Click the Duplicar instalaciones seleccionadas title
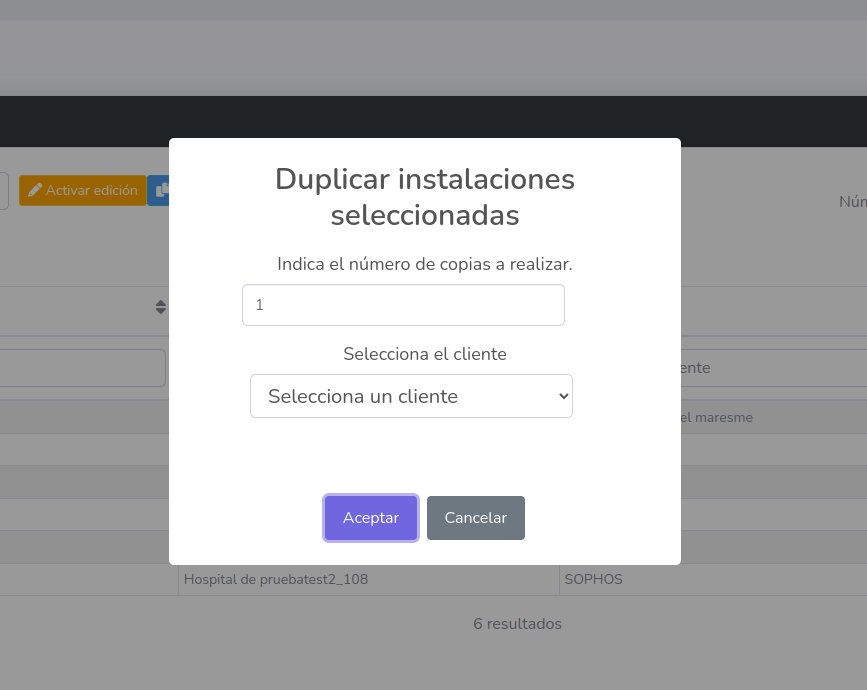The height and width of the screenshot is (690, 867). click(424, 196)
